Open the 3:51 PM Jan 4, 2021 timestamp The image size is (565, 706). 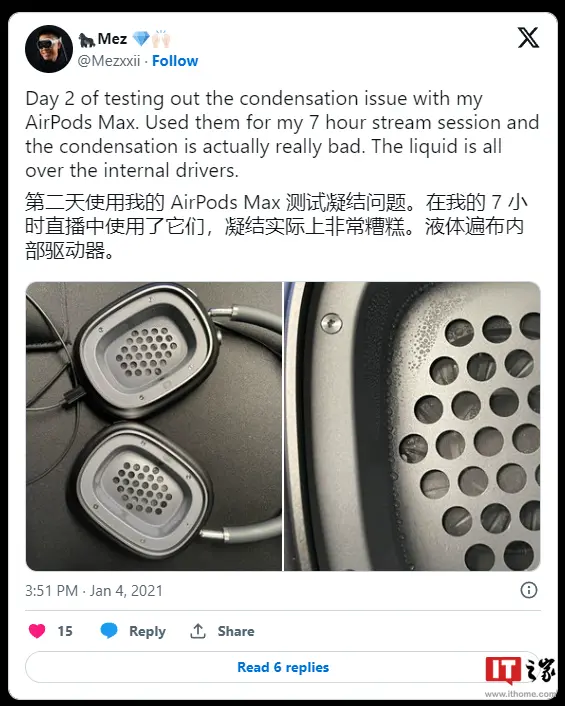point(94,590)
